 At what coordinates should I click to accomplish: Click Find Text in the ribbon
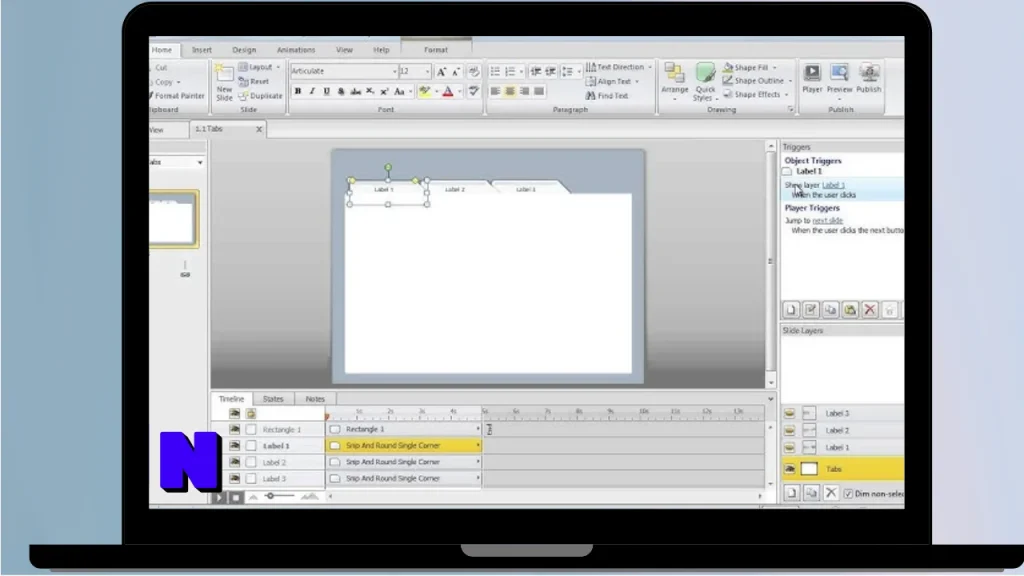[607, 96]
